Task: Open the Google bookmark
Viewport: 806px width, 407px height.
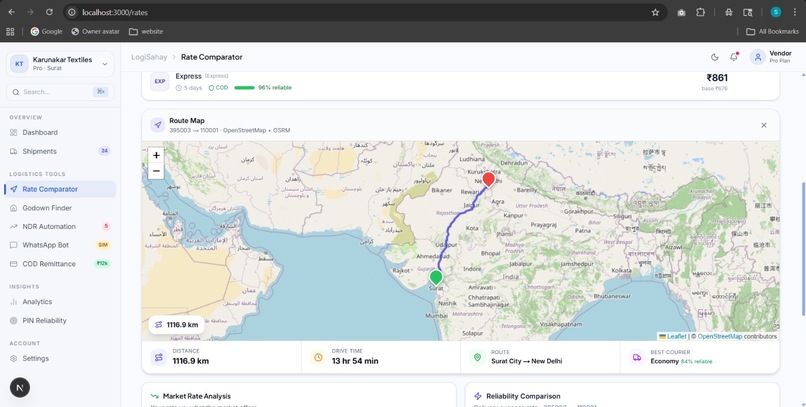Action: click(46, 31)
